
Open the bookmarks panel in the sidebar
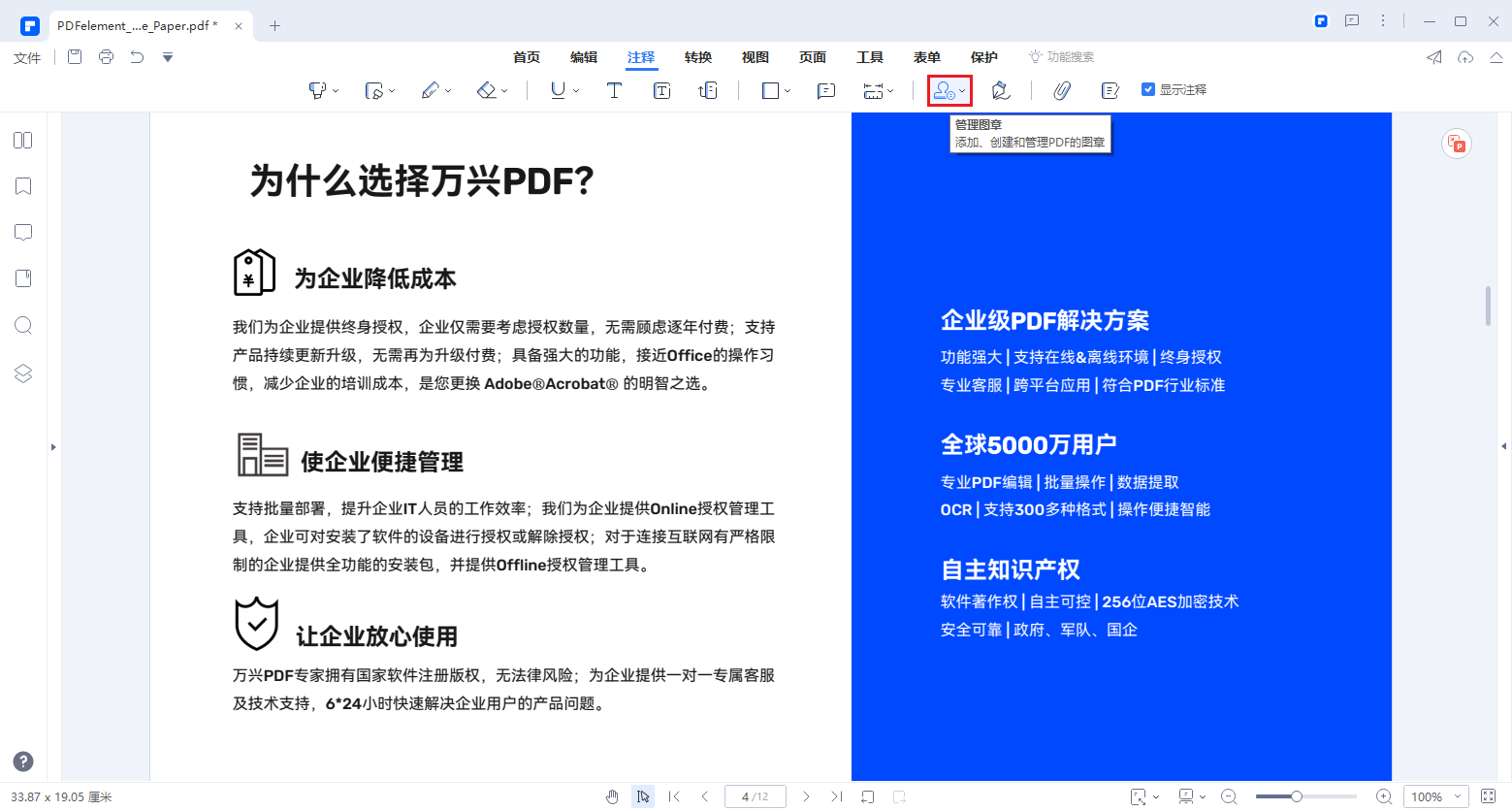point(22,185)
